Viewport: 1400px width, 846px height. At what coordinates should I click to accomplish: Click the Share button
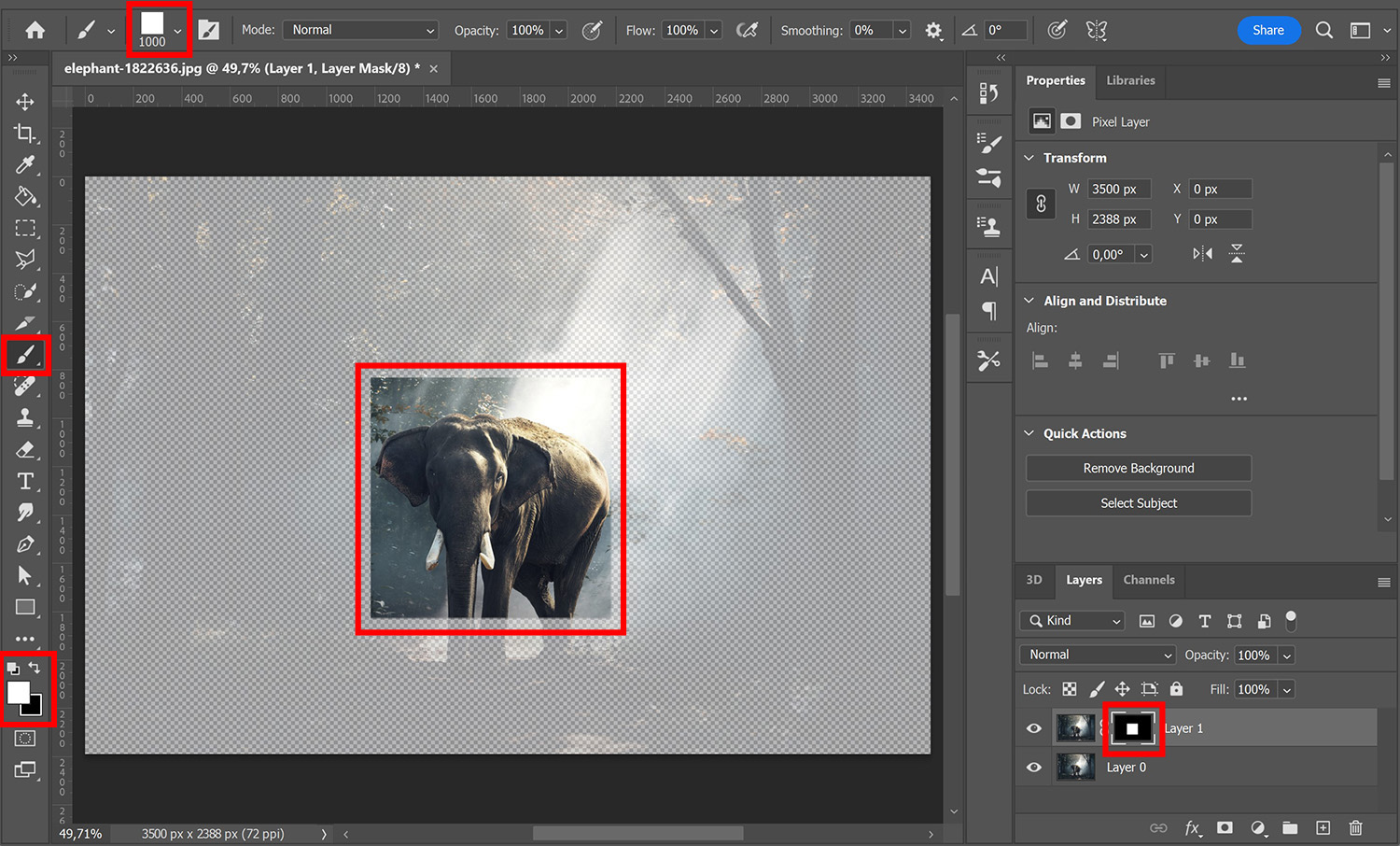click(x=1268, y=30)
